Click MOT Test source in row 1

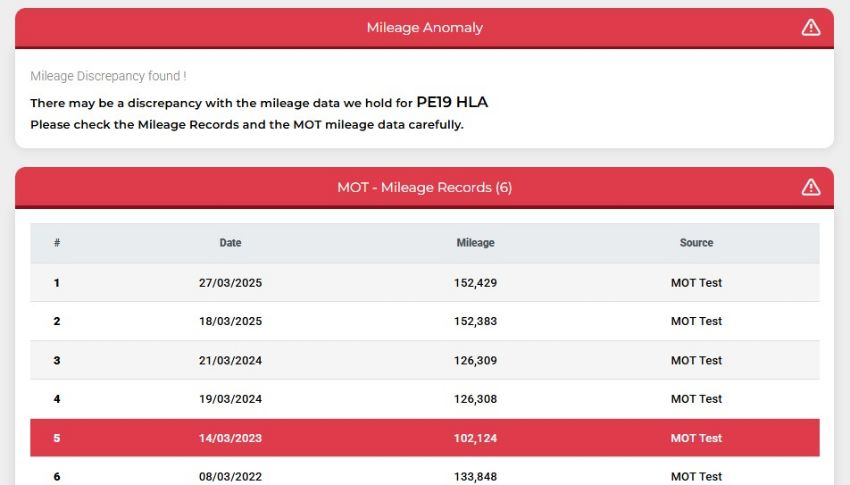697,283
